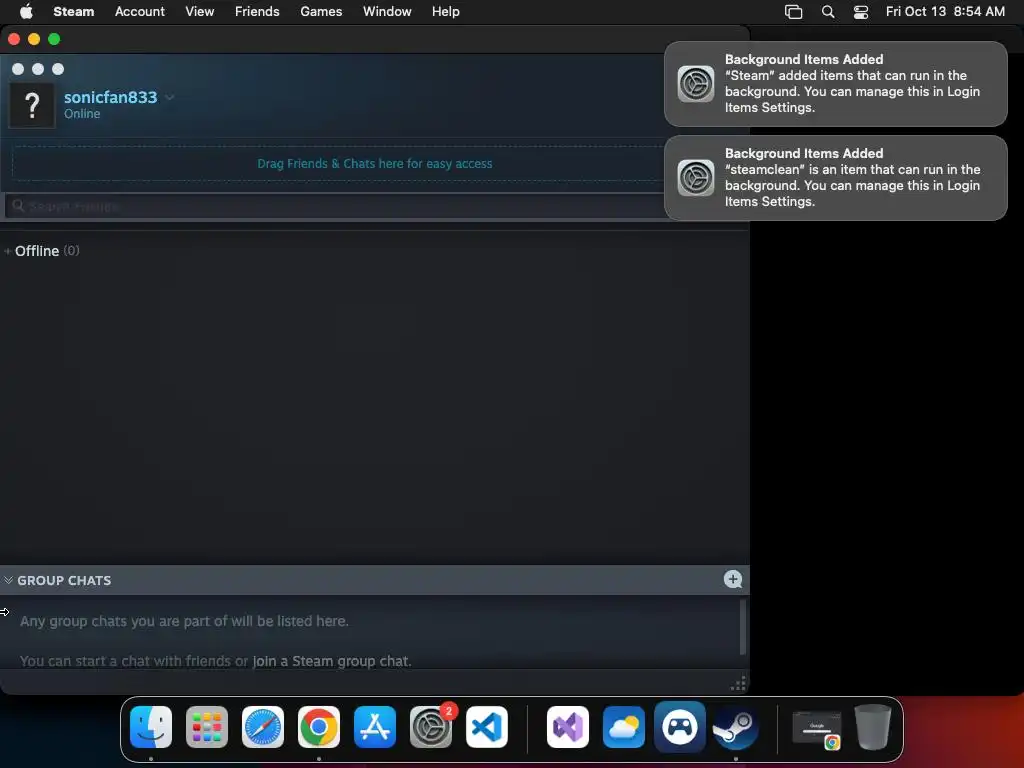Open Stage Manager icon in menu bar
This screenshot has height=768, width=1024.
pos(793,12)
